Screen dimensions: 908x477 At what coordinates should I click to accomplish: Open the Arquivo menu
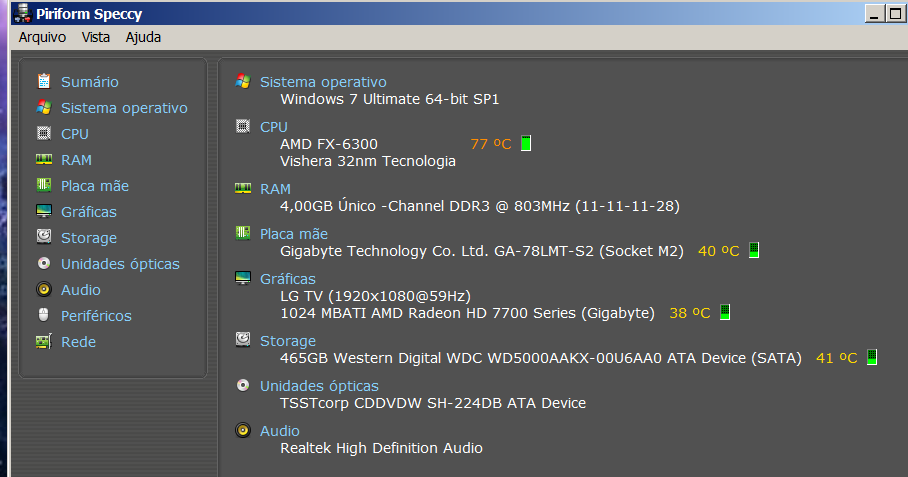tap(42, 37)
